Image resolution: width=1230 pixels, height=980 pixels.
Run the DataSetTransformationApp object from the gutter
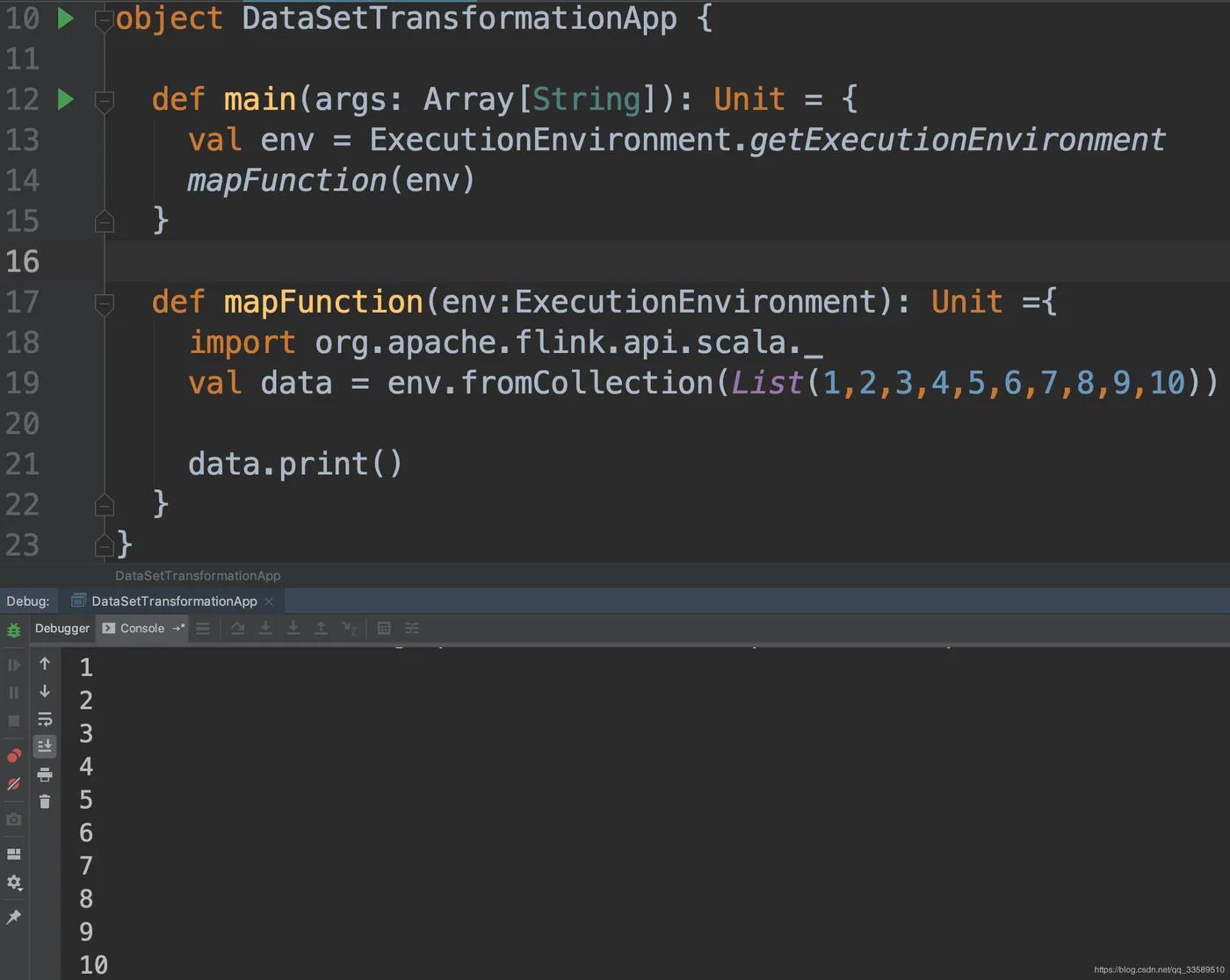(66, 18)
